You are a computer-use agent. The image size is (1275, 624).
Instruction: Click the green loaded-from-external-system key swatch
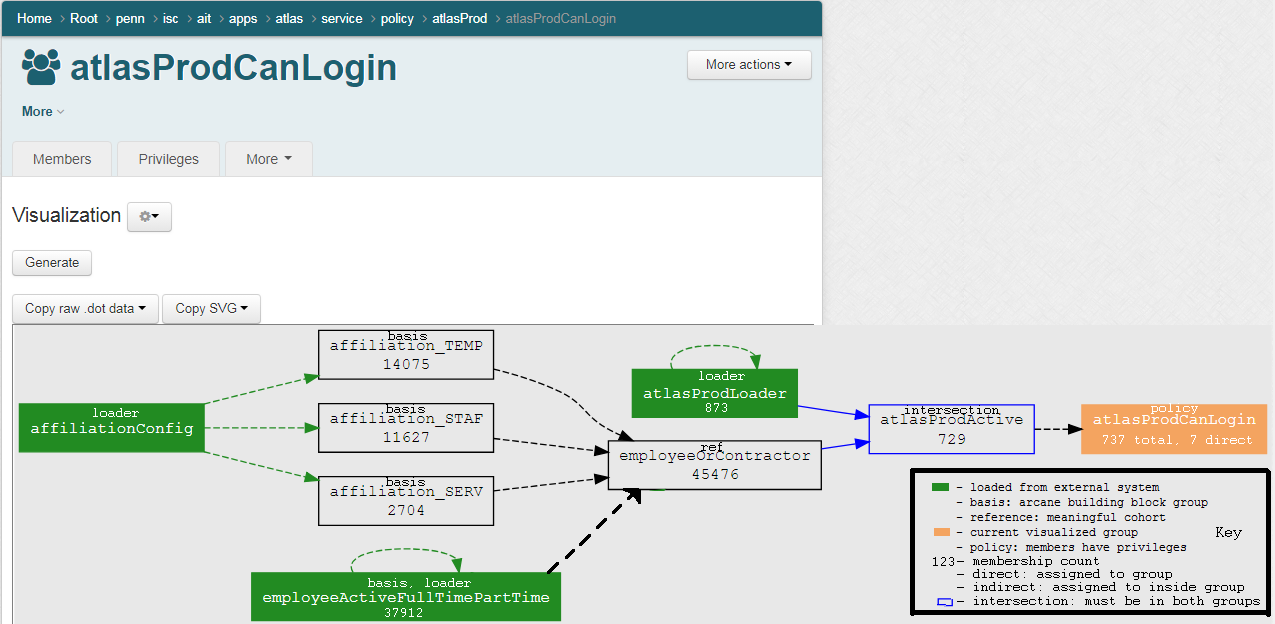tap(940, 487)
